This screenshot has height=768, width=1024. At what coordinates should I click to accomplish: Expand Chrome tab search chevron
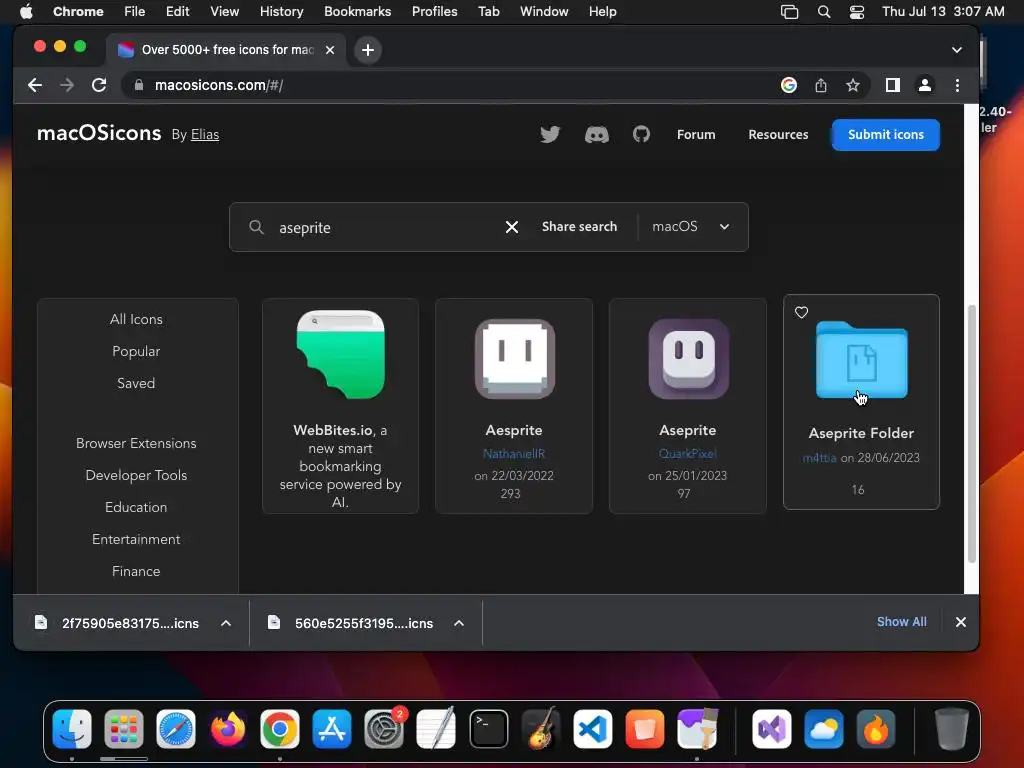[x=957, y=50]
